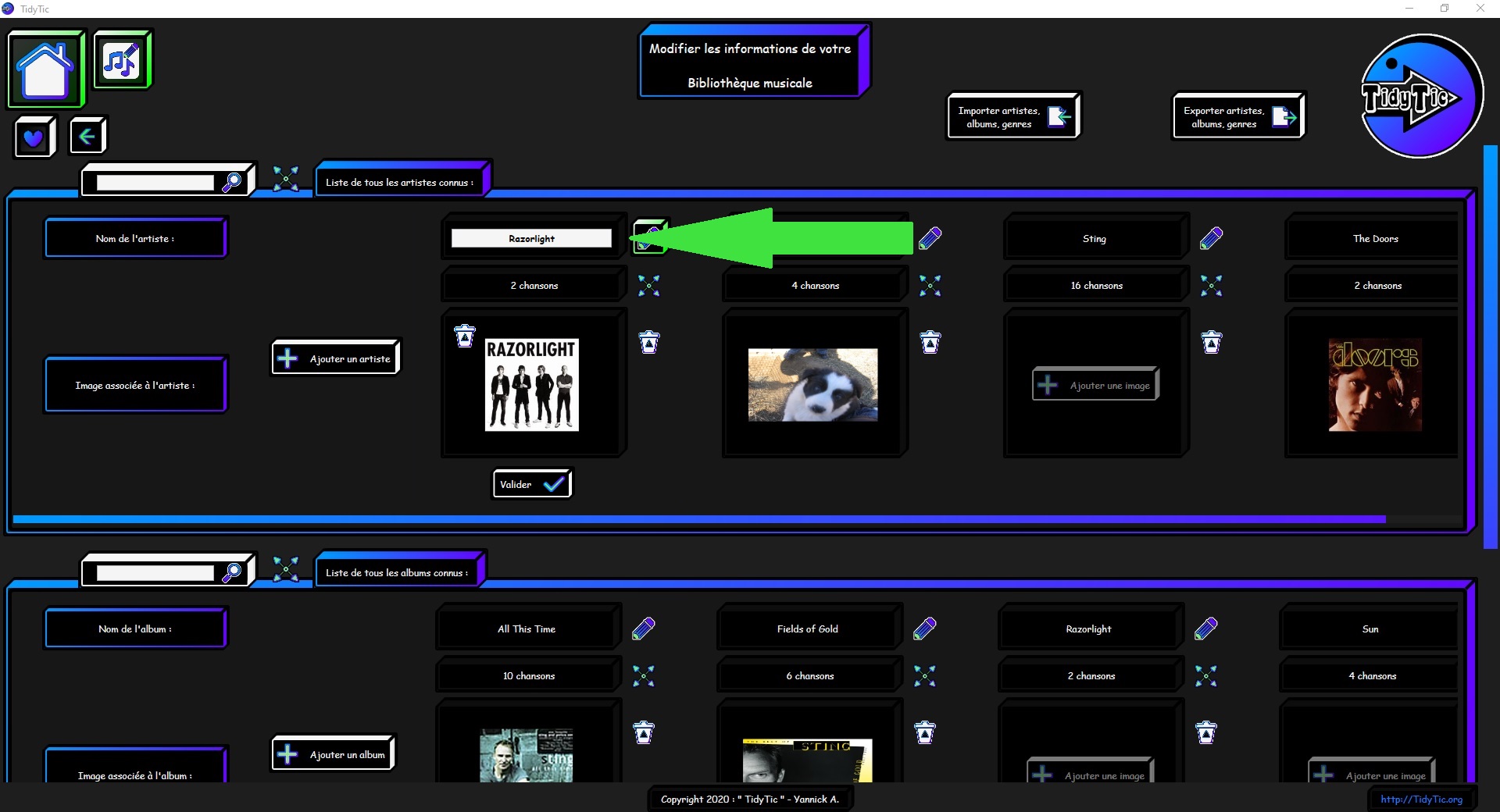1500x812 pixels.
Task: Click All This Time album cover
Action: (526, 755)
